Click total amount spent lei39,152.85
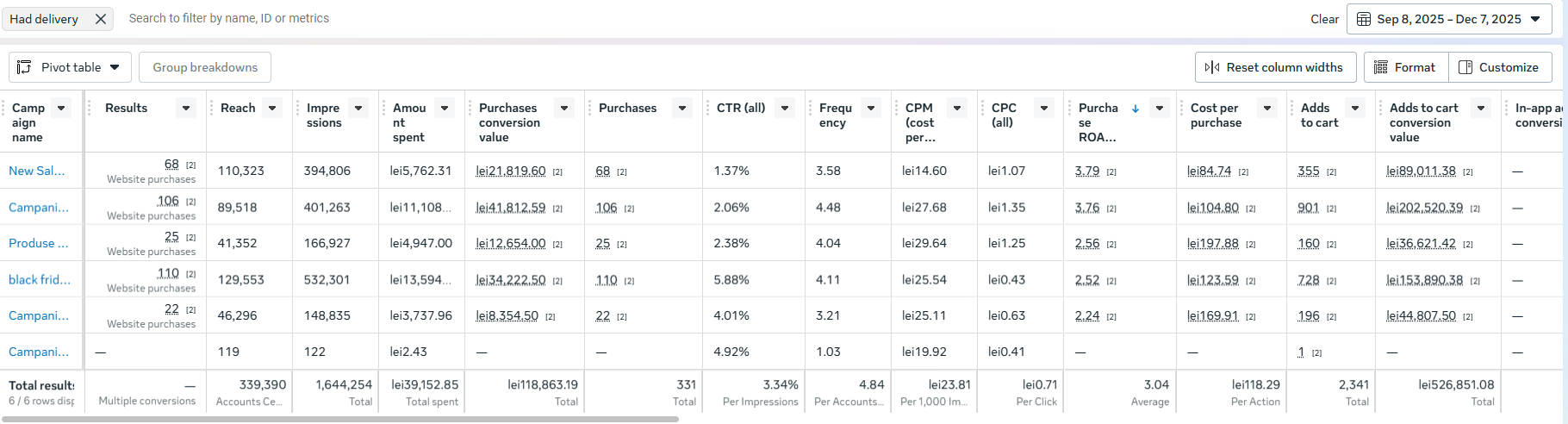Viewport: 1568px width, 424px height. 425,384
